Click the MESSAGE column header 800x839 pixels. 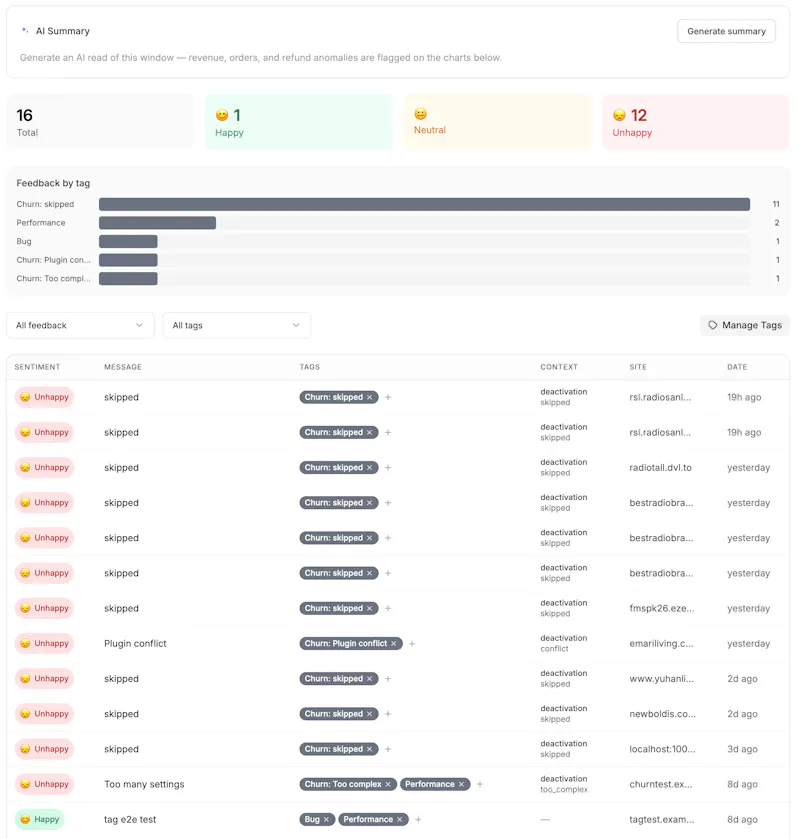tap(123, 367)
